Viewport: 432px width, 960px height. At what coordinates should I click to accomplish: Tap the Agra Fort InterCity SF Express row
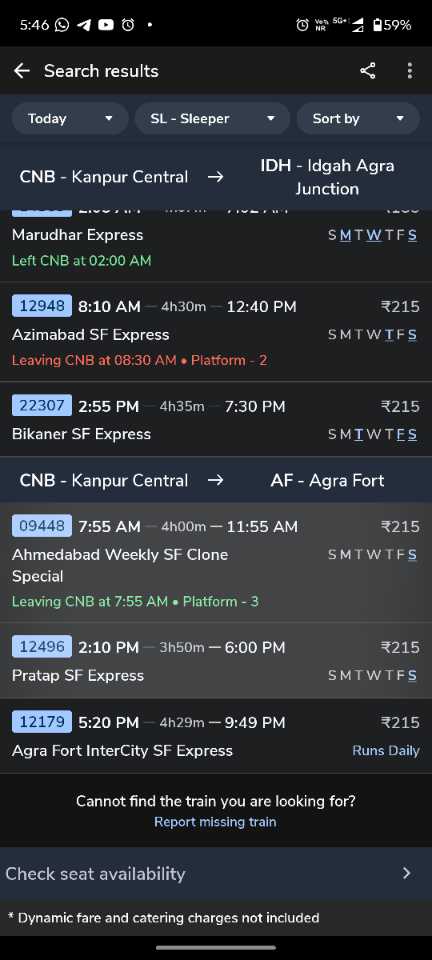[216, 736]
